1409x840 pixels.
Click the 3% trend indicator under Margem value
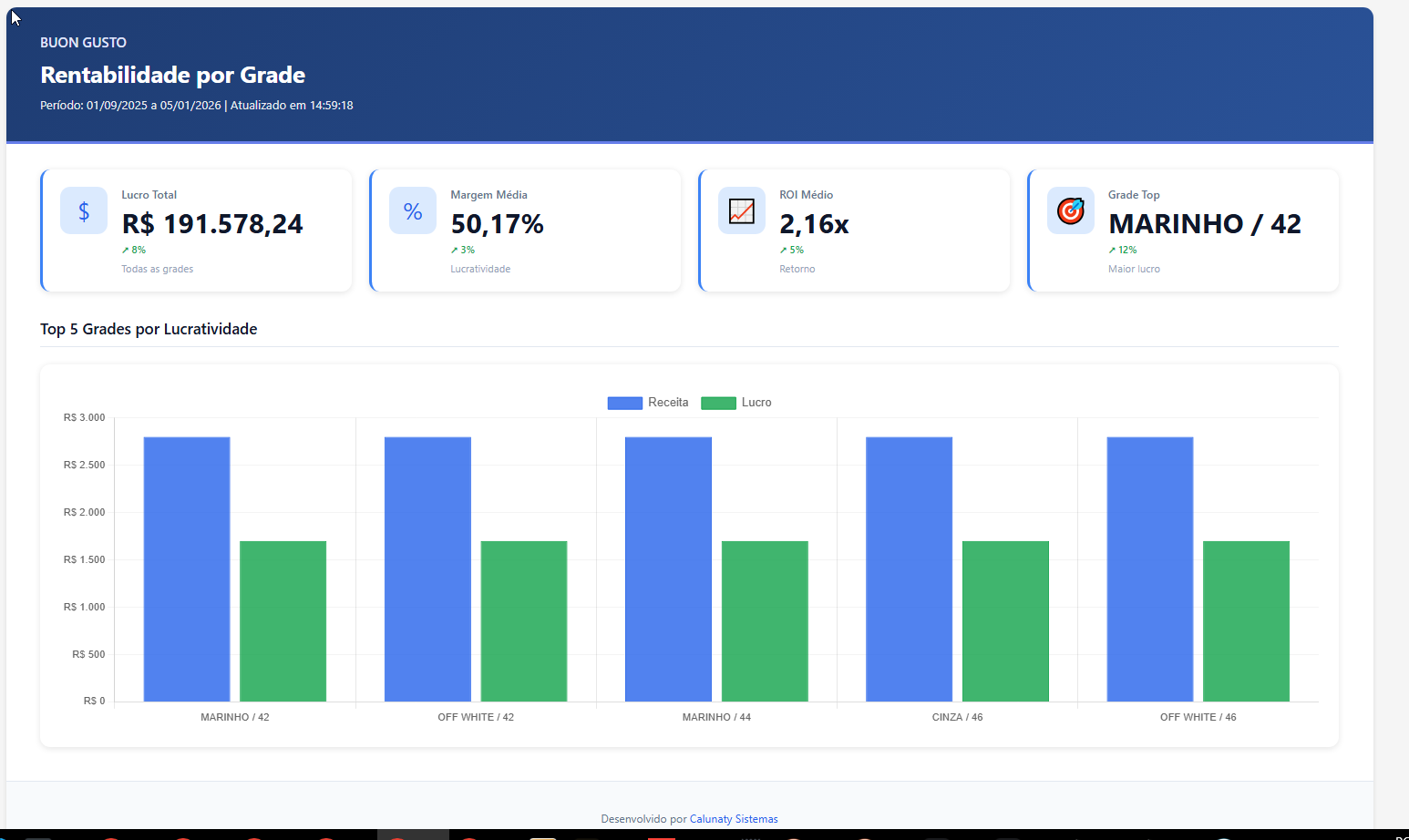(x=463, y=250)
